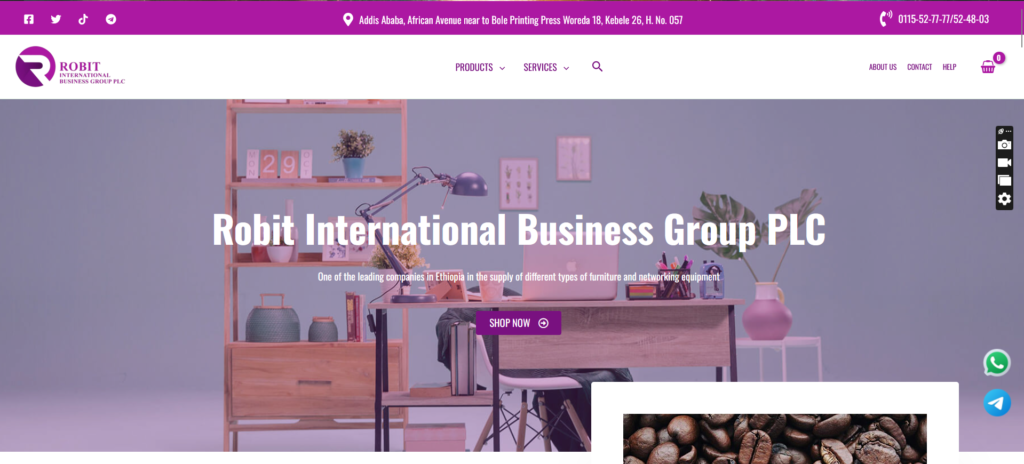Click the search magnifier icon
The image size is (1024, 464).
pyautogui.click(x=597, y=67)
